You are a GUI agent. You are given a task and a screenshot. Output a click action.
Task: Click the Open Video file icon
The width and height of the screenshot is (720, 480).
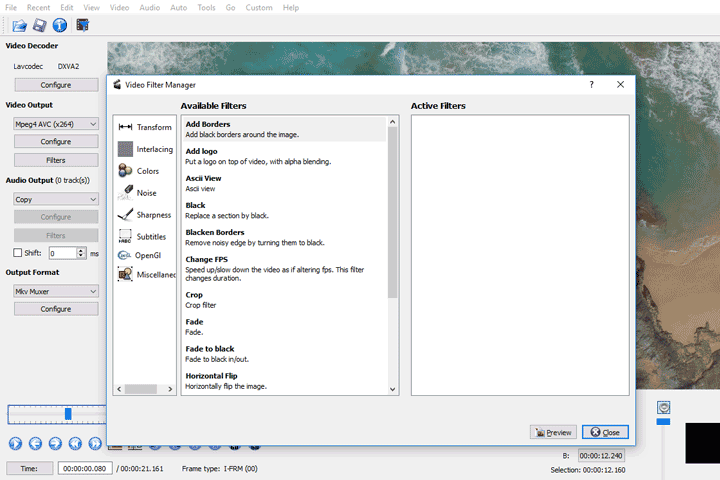(19, 25)
